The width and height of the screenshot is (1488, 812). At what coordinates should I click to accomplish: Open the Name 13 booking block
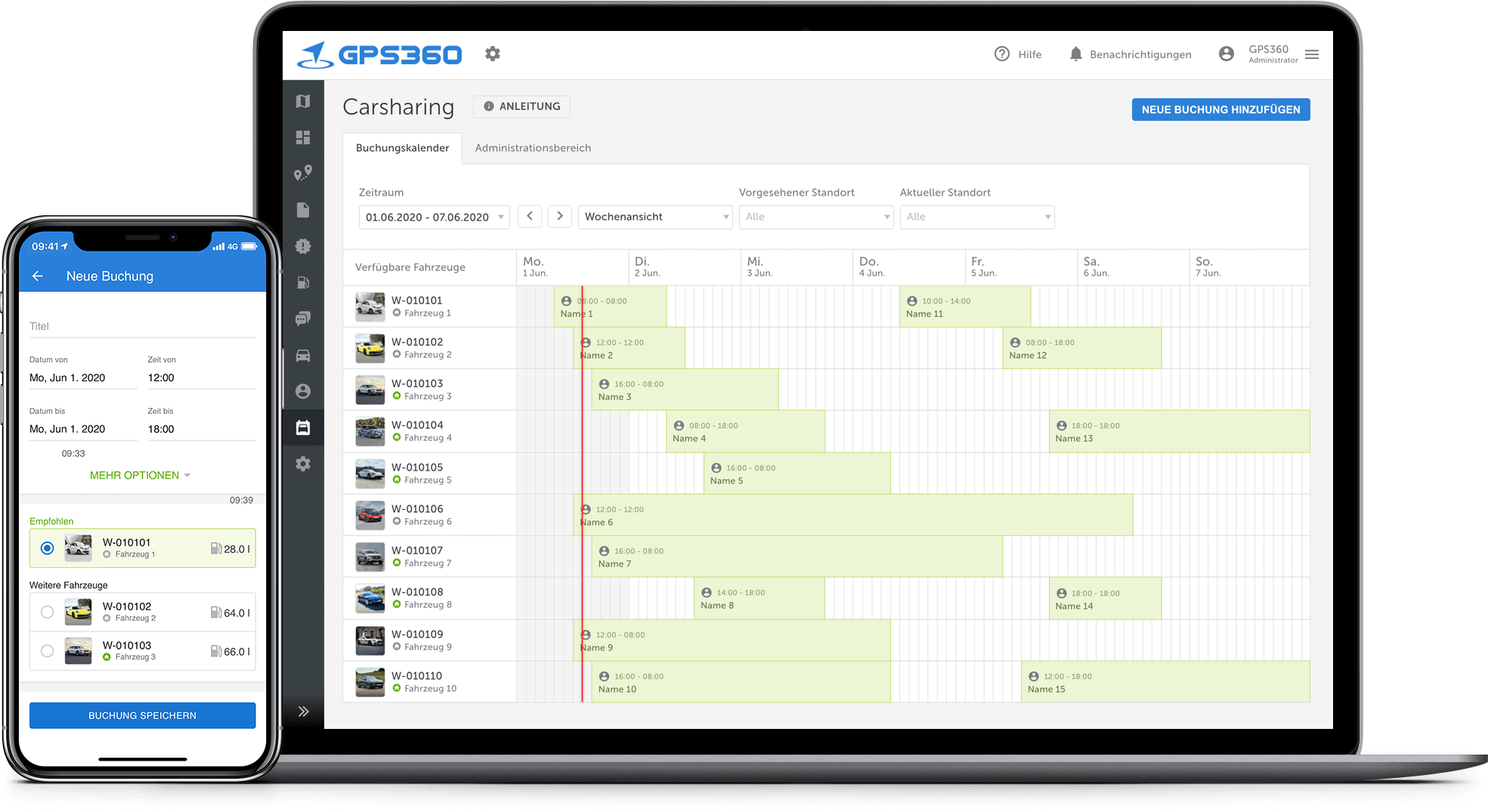[x=1179, y=431]
